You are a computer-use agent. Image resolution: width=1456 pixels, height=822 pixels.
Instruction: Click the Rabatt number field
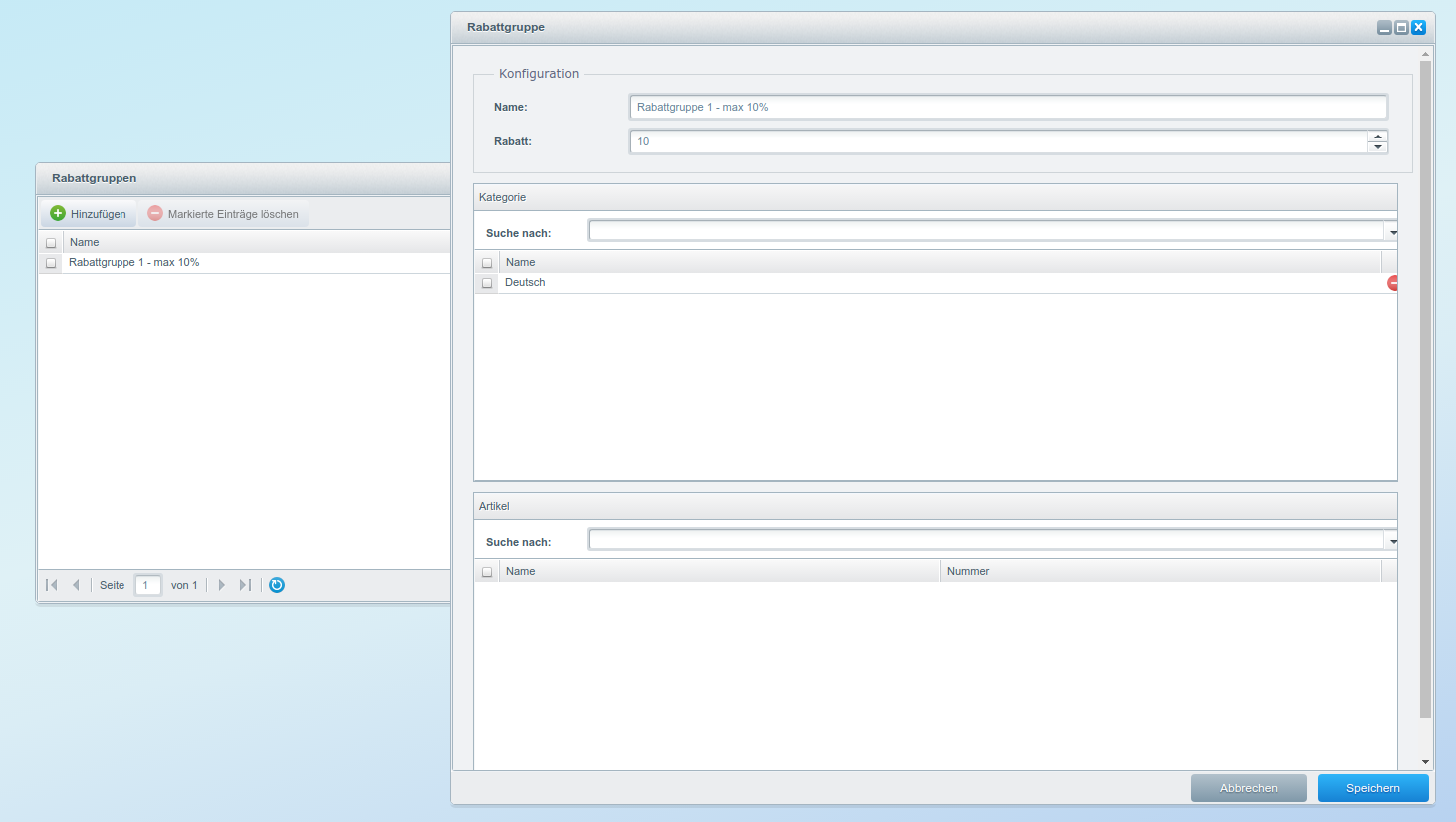[x=999, y=141]
